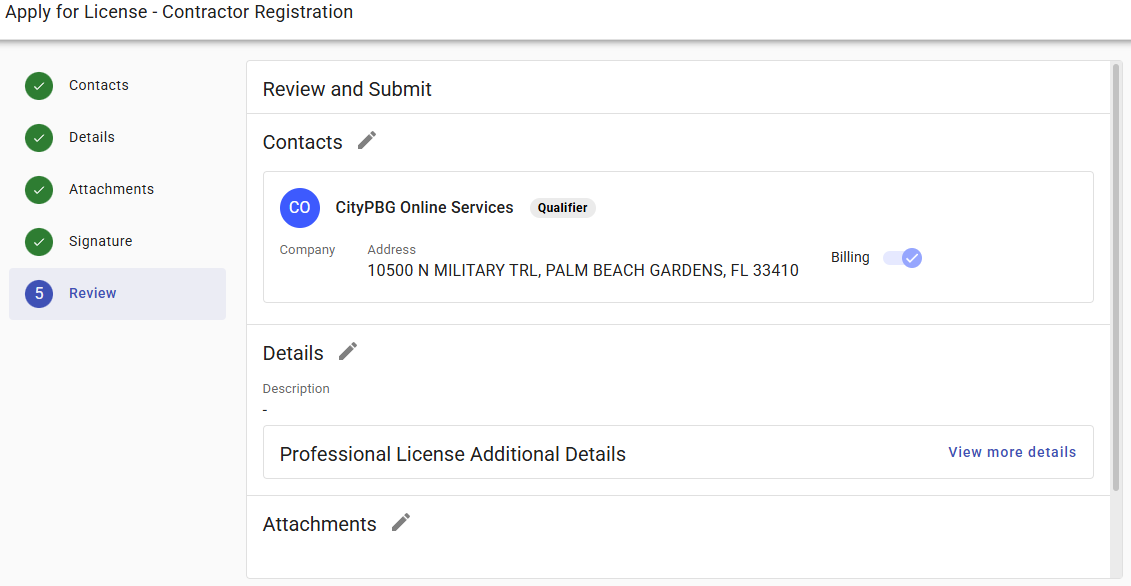Click the green checkmark for Attachments step
Screen dimensions: 1131x586
point(38,189)
